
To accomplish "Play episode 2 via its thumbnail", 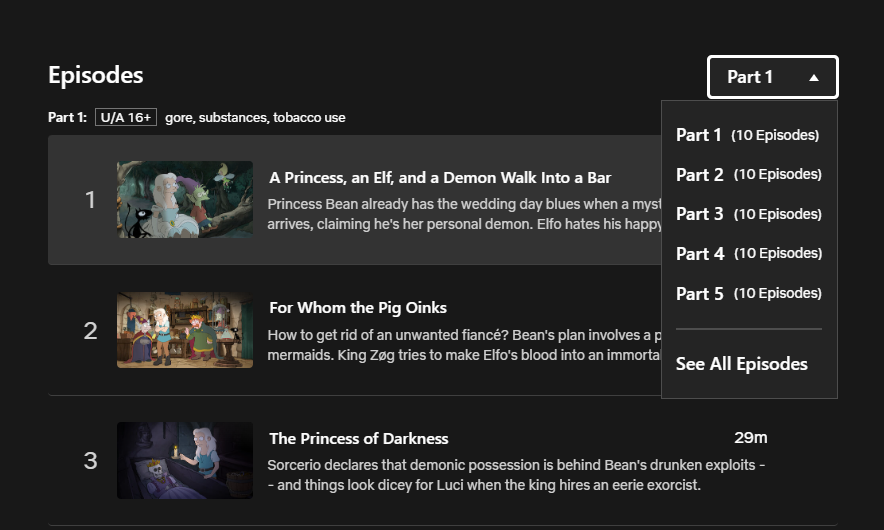I will [x=185, y=330].
